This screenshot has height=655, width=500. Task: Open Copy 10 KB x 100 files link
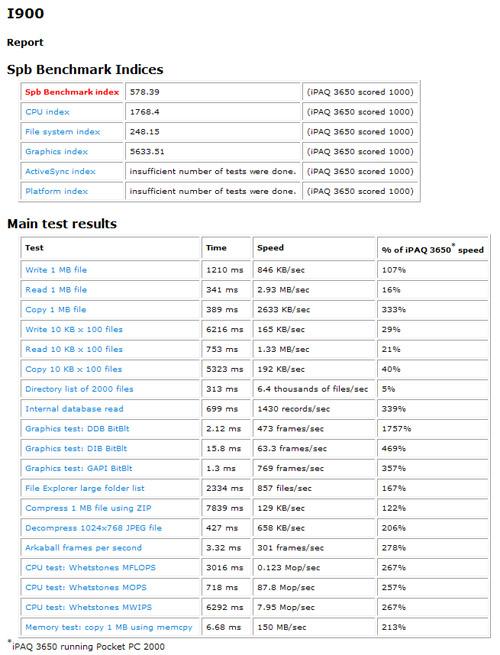point(74,369)
